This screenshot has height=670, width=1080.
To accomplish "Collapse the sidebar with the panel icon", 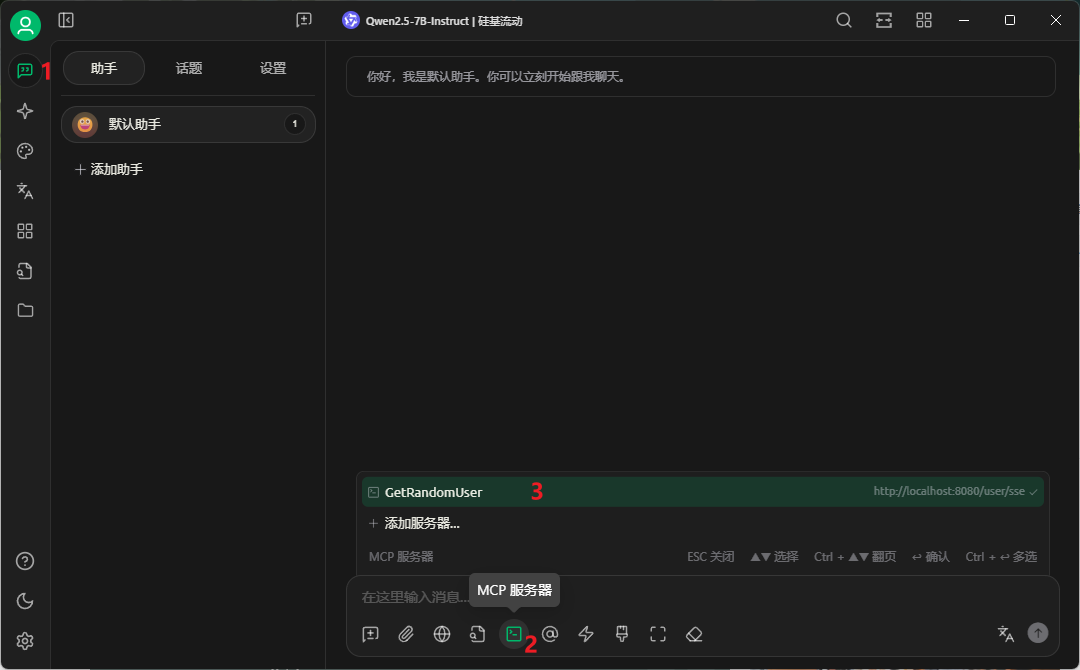I will pyautogui.click(x=66, y=20).
